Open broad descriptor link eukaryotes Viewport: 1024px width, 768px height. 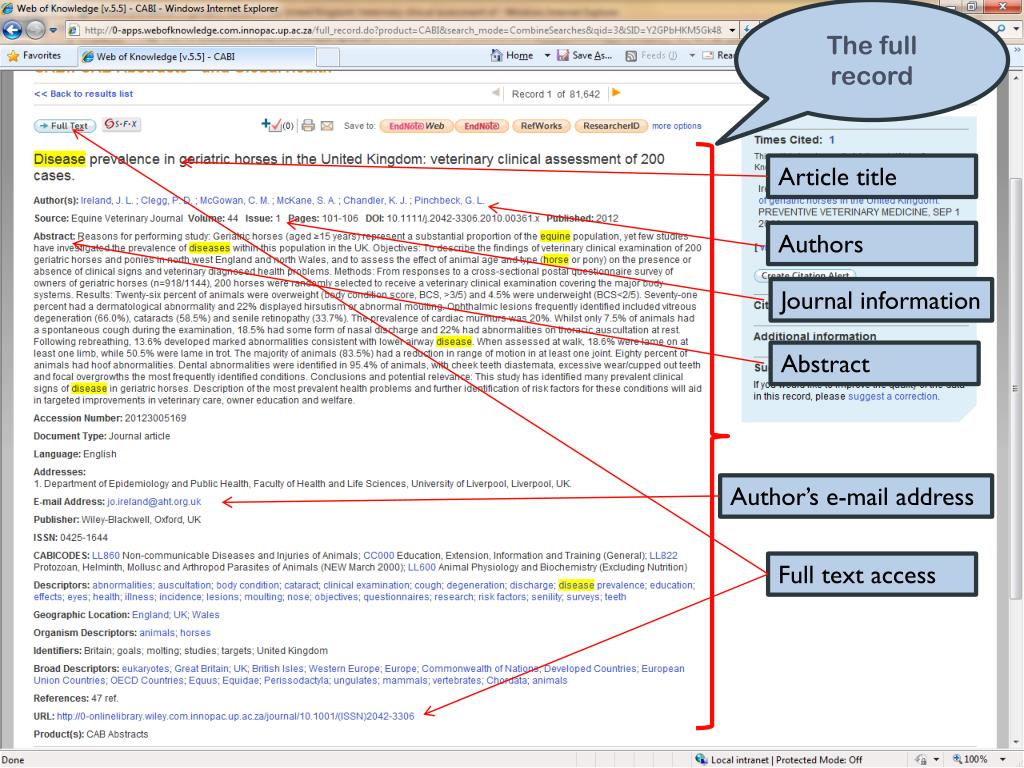[x=146, y=669]
